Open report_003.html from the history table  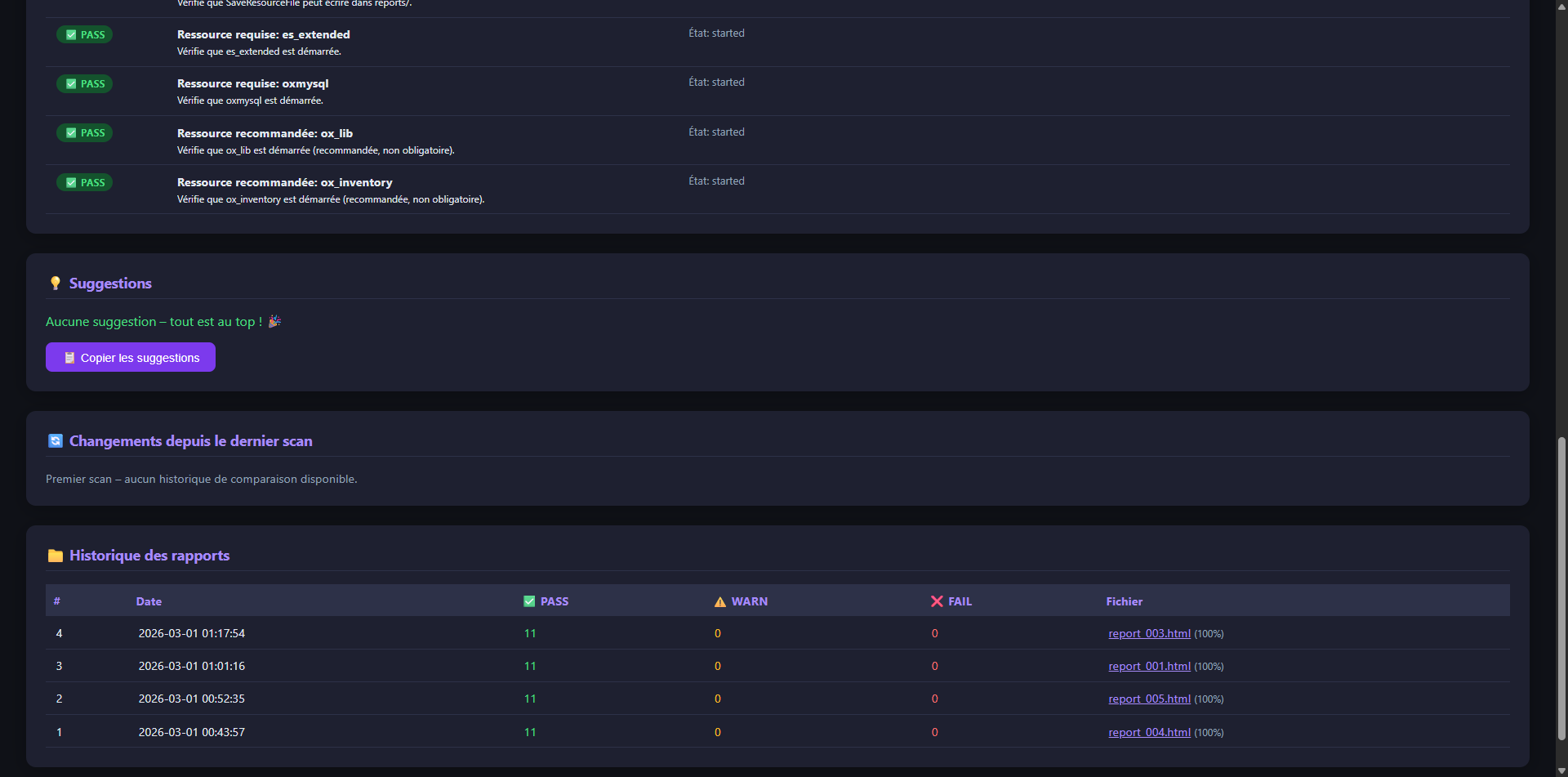(1148, 633)
